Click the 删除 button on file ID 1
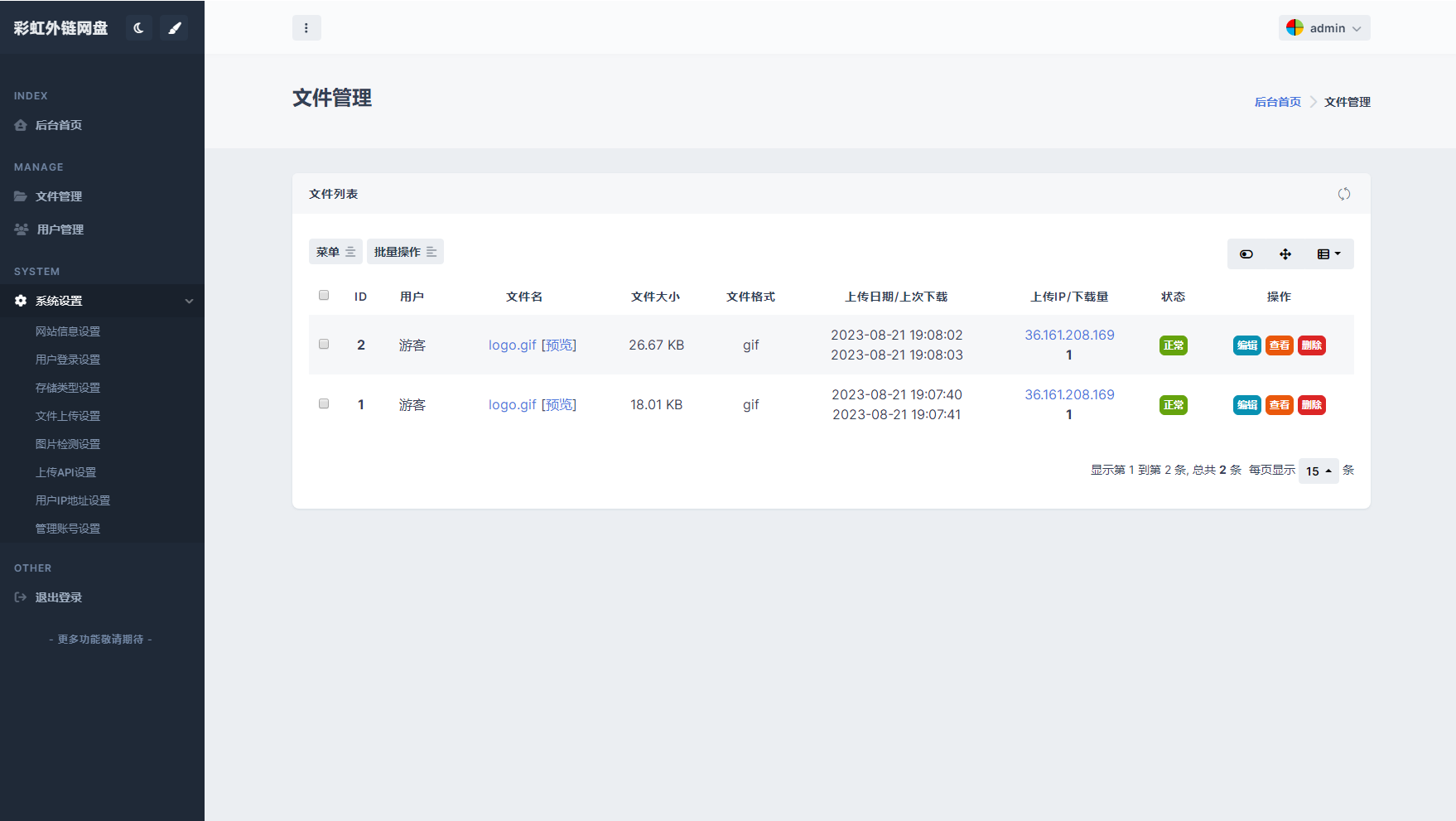This screenshot has width=1456, height=821. 1311,404
